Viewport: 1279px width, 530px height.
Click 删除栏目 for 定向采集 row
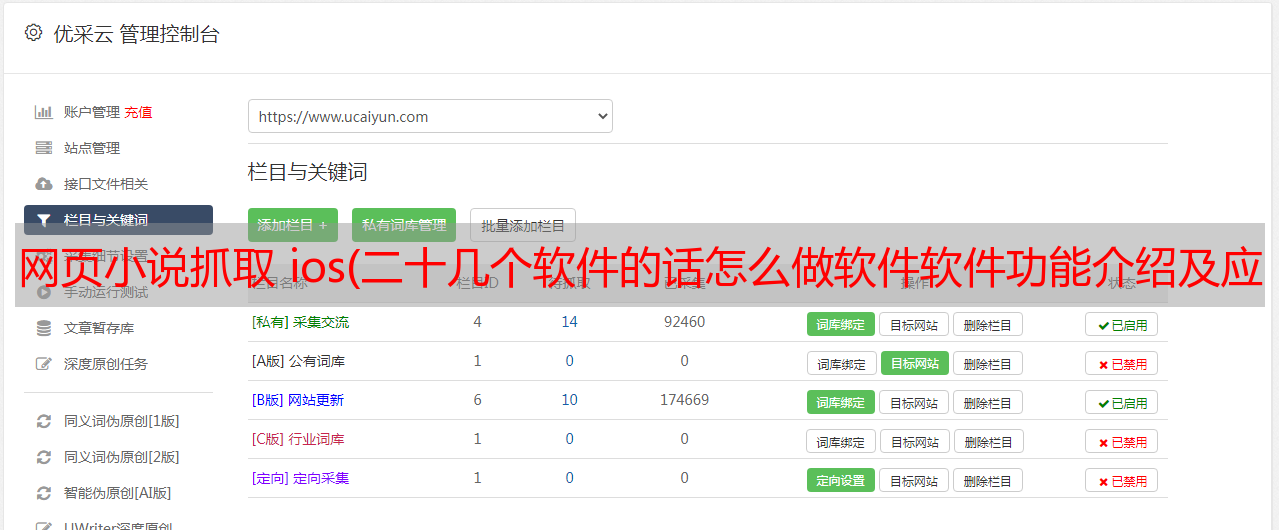[988, 480]
